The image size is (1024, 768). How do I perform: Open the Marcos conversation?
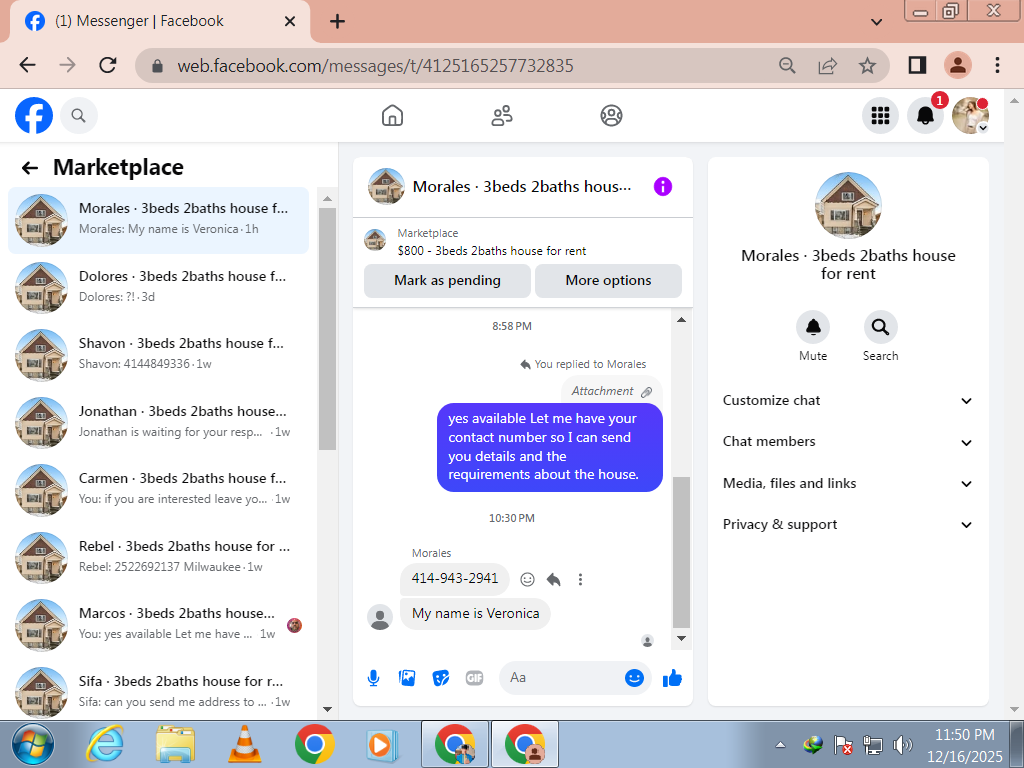click(158, 625)
